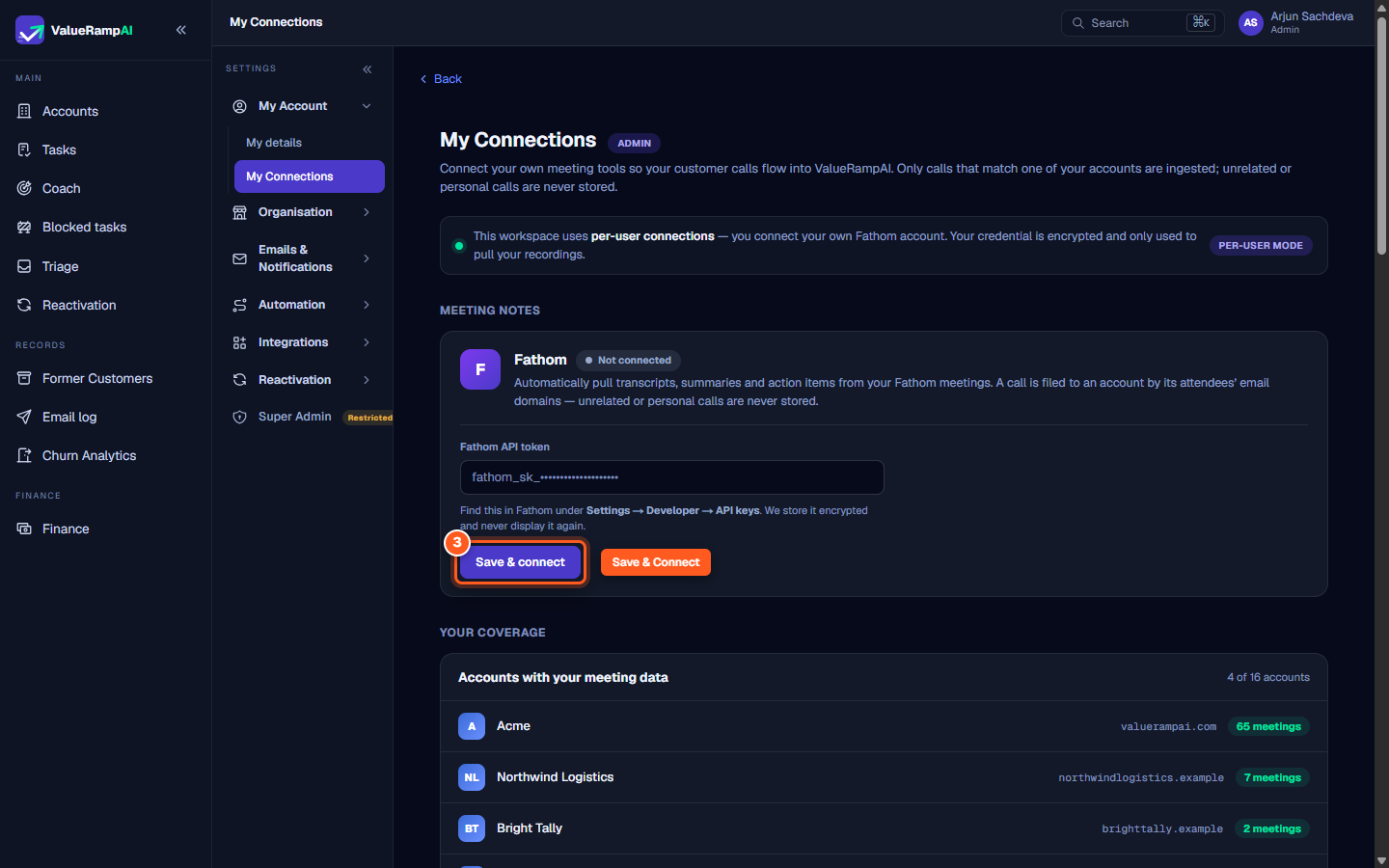Click the Northwind Logistics account name
Image resolution: width=1389 pixels, height=868 pixels.
click(x=555, y=777)
